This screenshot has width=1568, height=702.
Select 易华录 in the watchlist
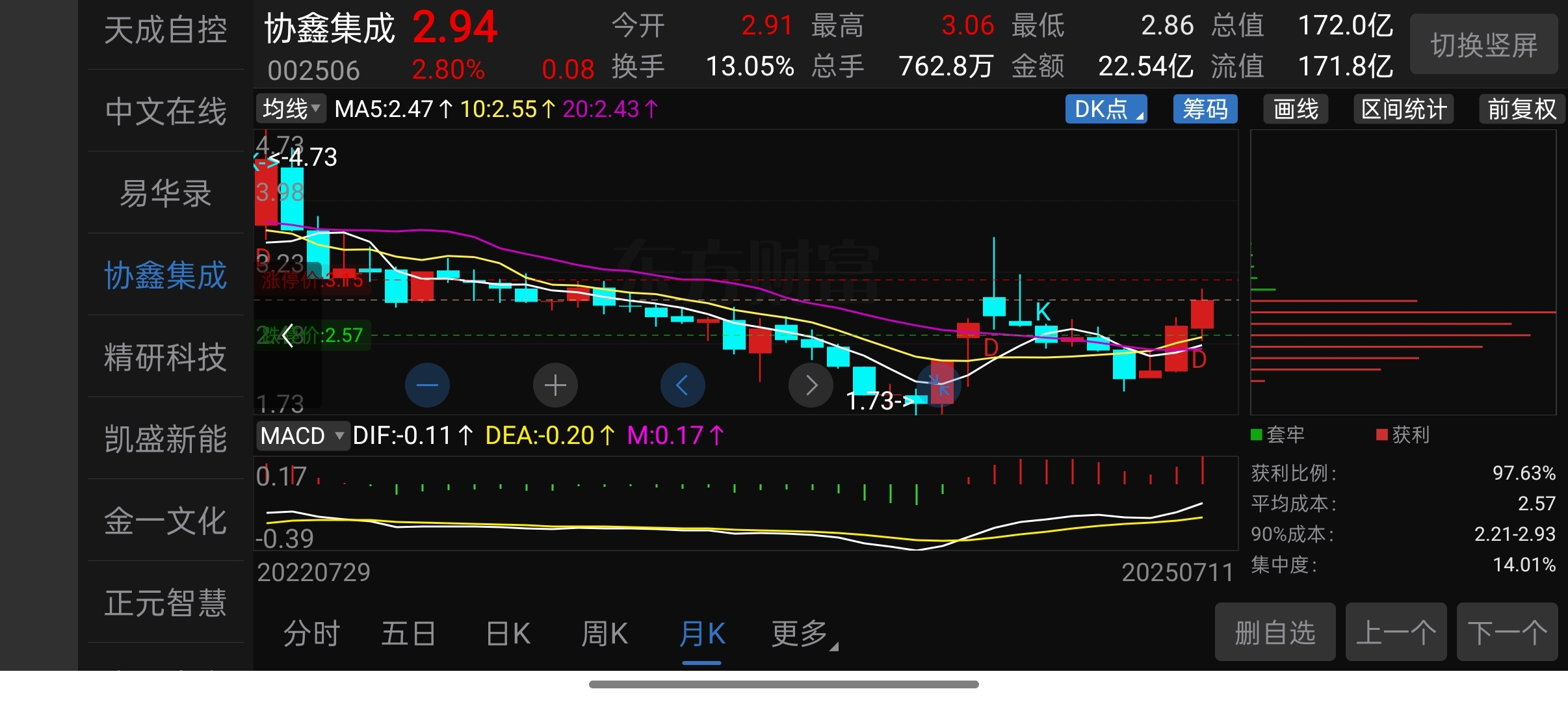[166, 193]
